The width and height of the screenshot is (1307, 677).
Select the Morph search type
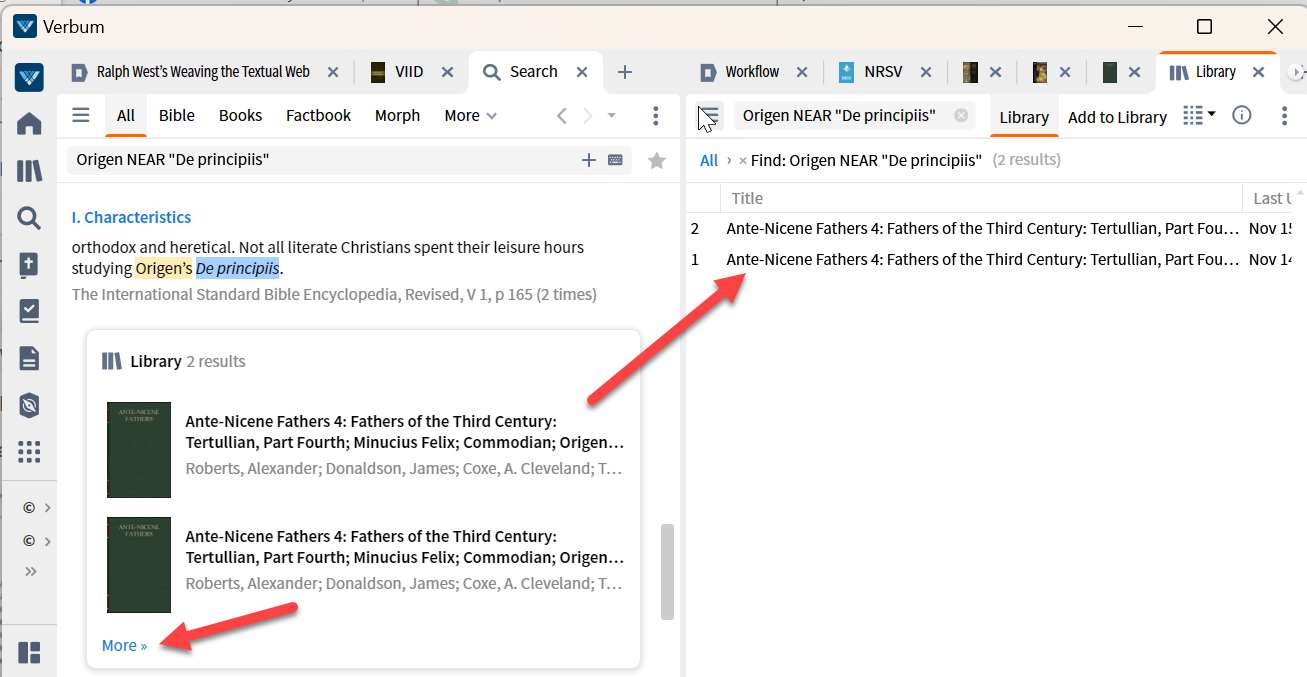tap(398, 116)
